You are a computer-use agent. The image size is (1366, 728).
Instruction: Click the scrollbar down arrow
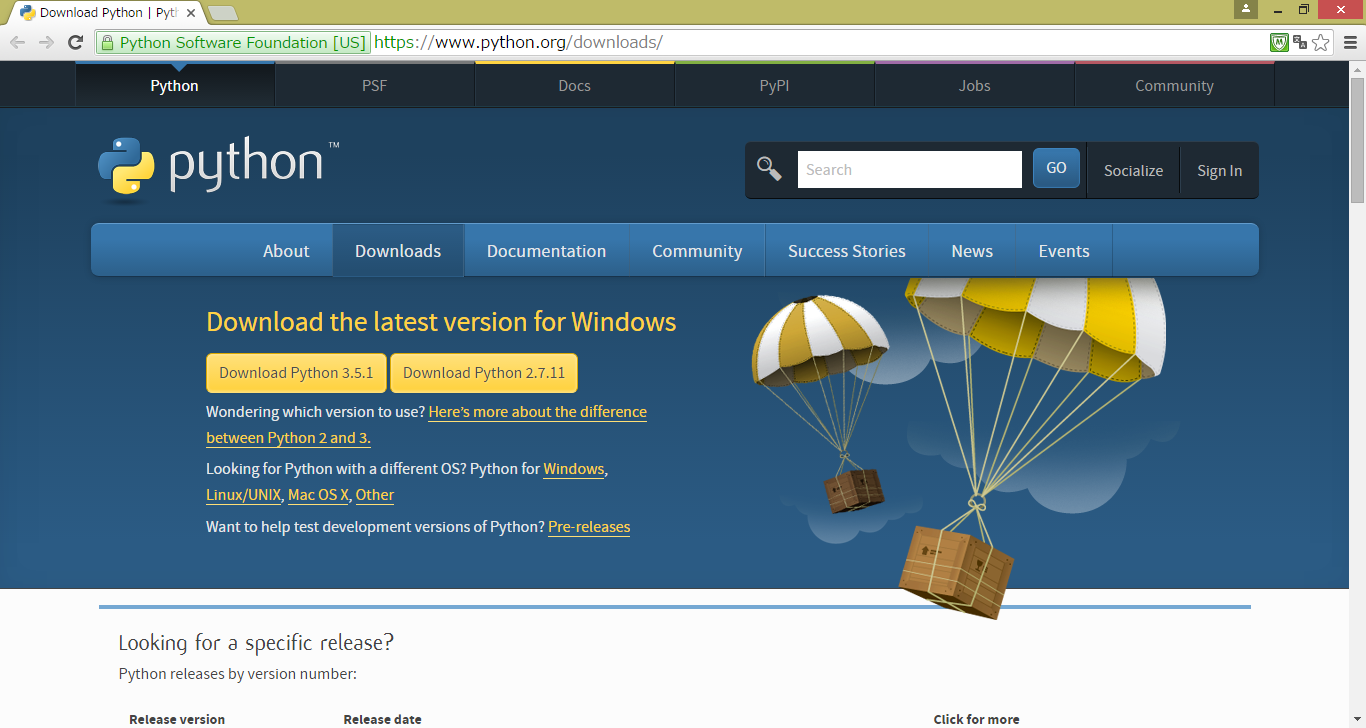(x=1357, y=720)
